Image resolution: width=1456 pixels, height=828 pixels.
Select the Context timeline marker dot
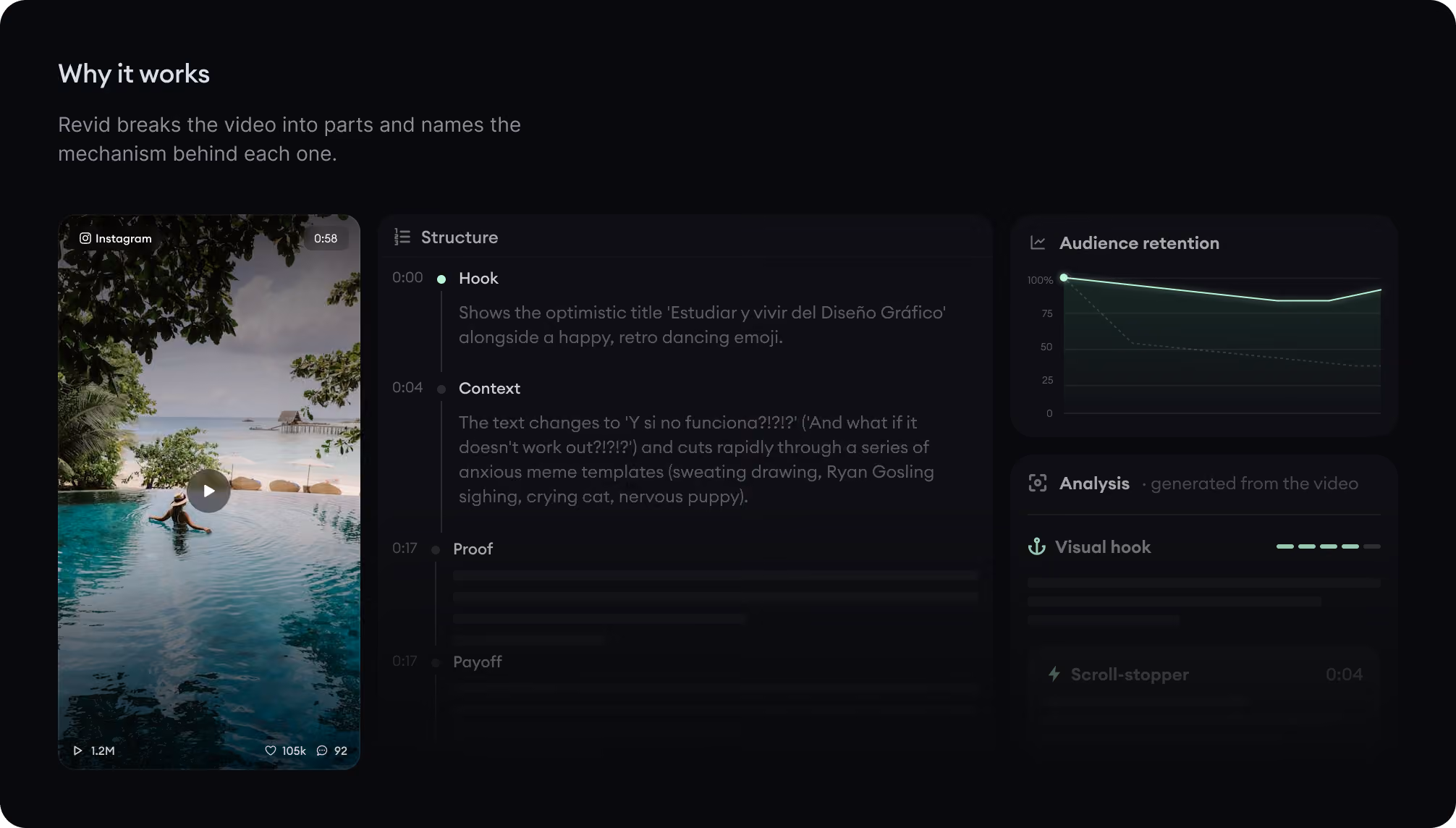(441, 389)
